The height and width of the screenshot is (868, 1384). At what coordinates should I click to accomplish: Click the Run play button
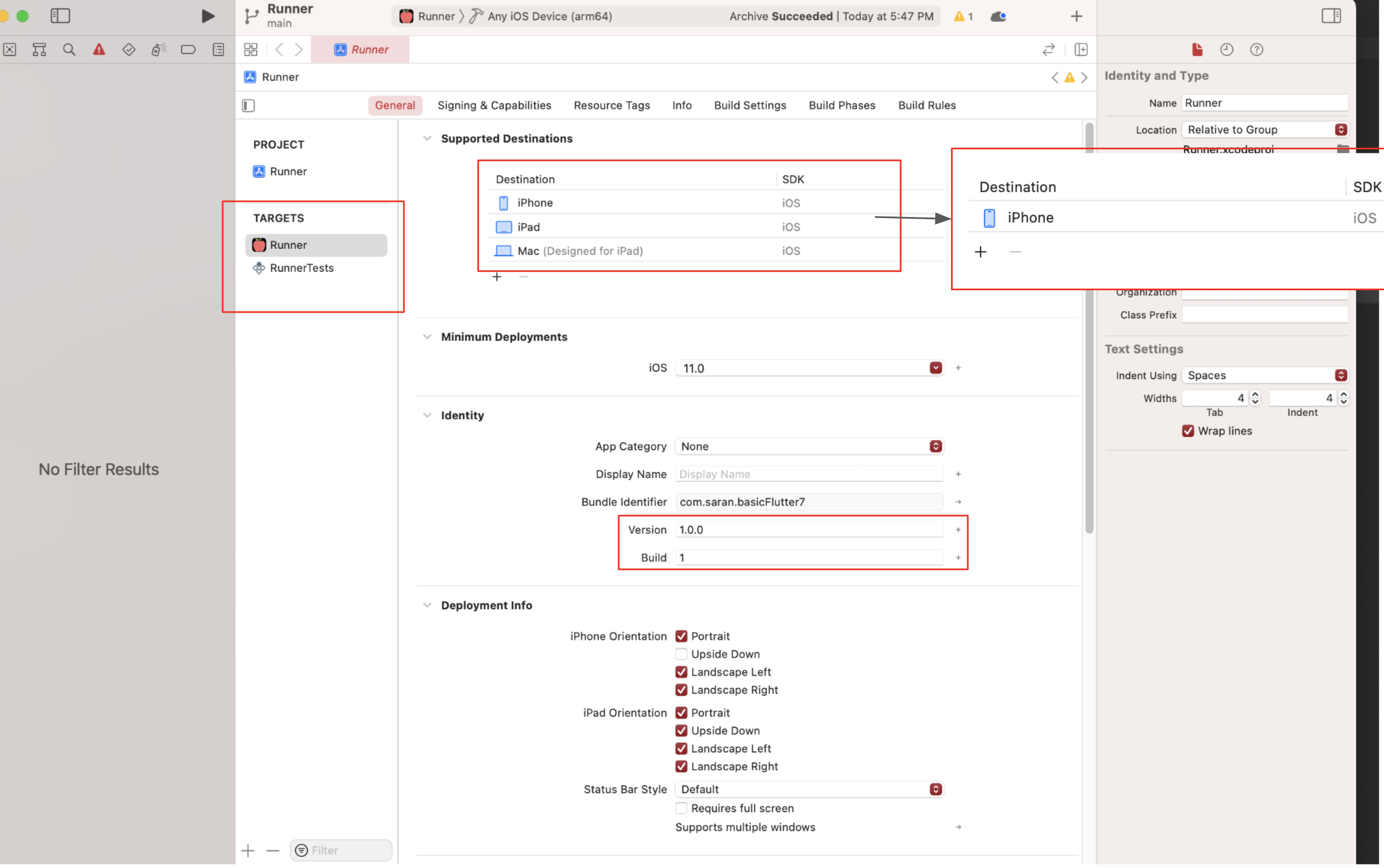pyautogui.click(x=208, y=16)
